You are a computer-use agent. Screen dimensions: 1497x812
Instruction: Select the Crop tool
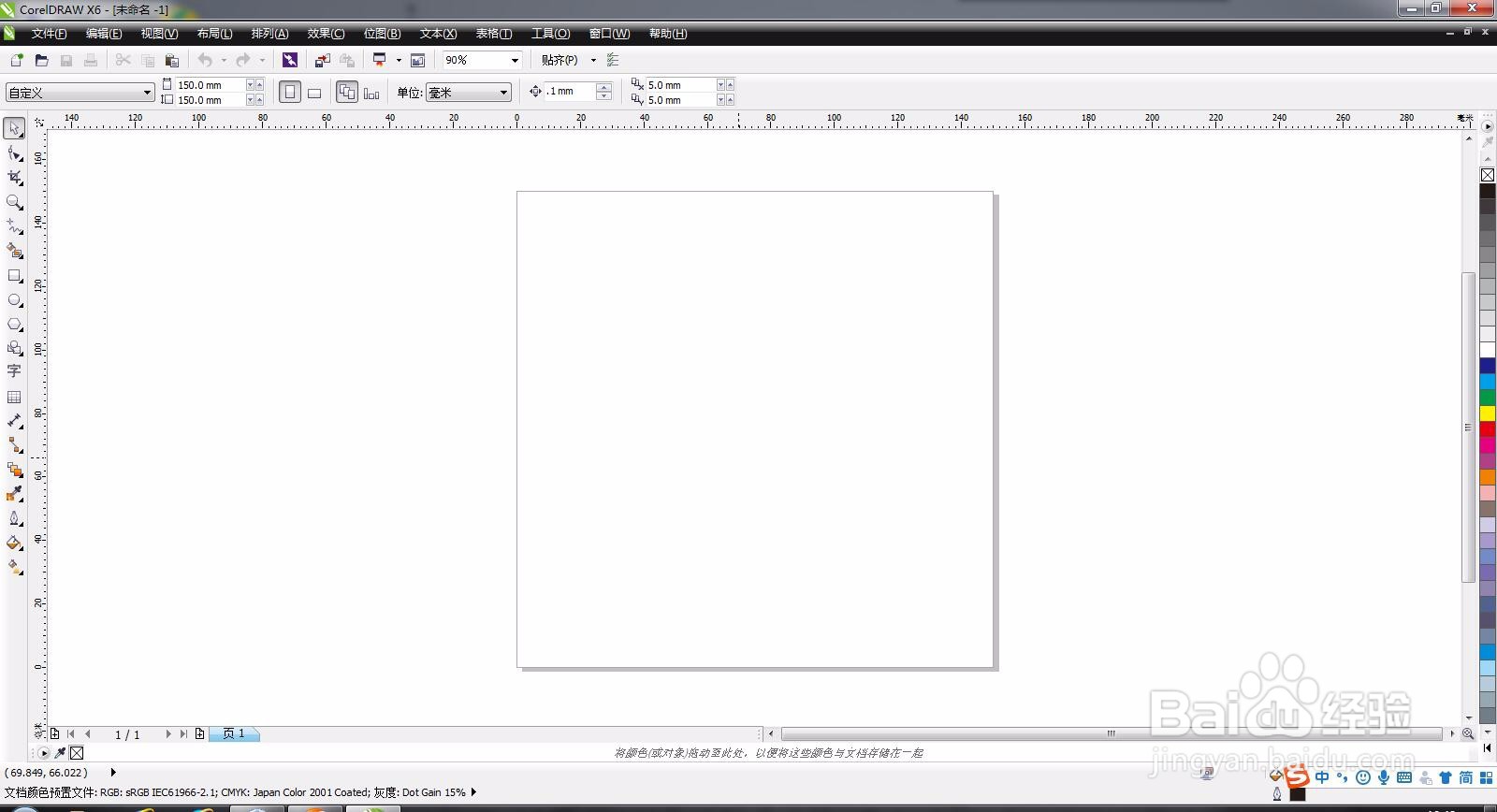[14, 177]
